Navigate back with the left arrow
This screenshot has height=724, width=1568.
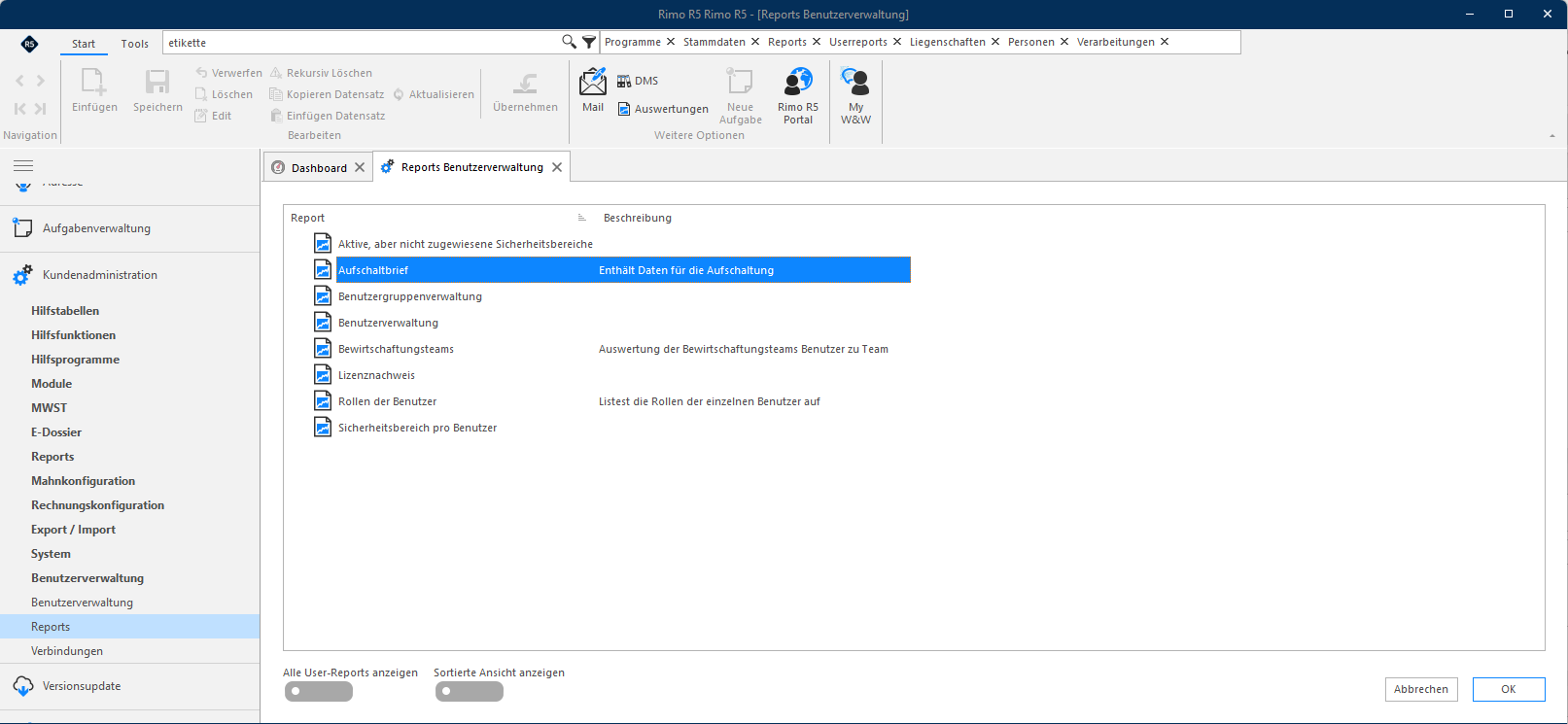coord(19,81)
